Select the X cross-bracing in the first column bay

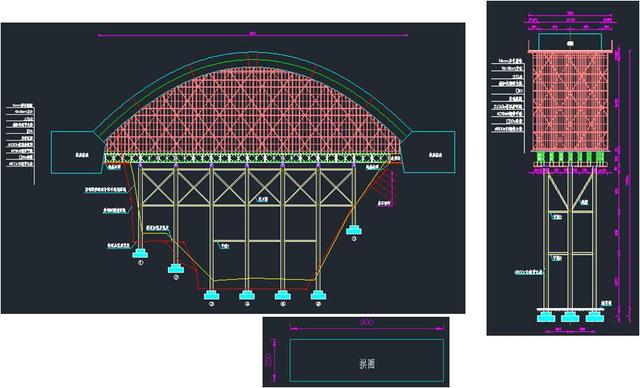158,186
